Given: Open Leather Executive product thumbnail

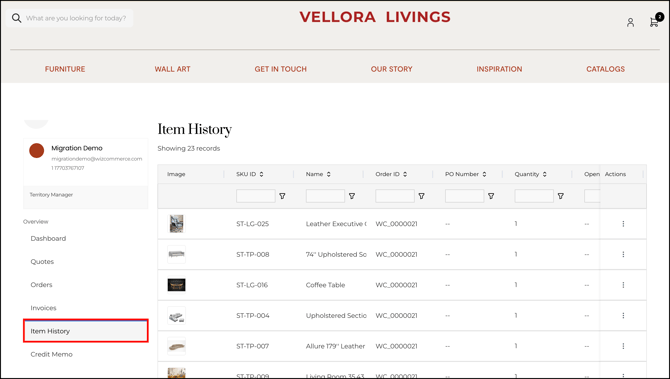Looking at the screenshot, I should (x=176, y=224).
